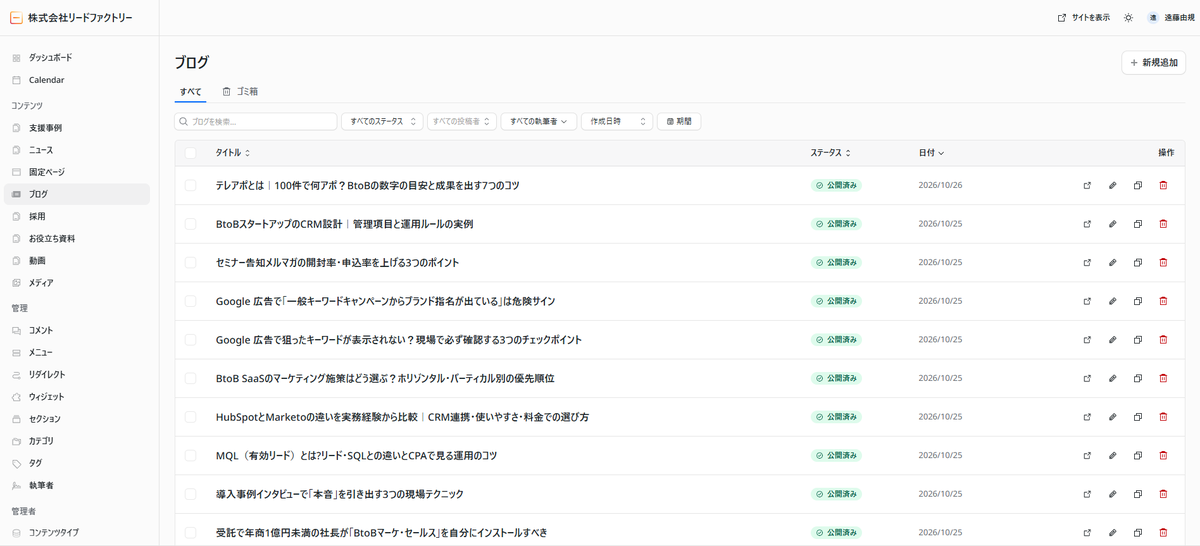Check the テレアポとは post row checkbox
The width and height of the screenshot is (1200, 546).
pyautogui.click(x=191, y=185)
